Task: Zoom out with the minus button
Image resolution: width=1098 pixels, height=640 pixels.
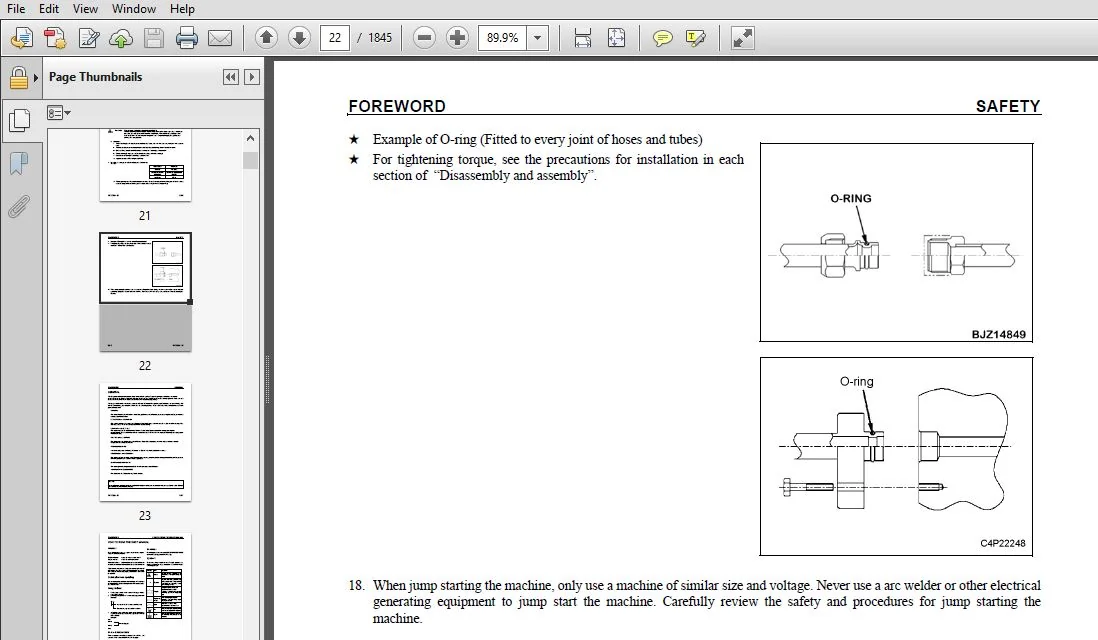Action: 424,38
